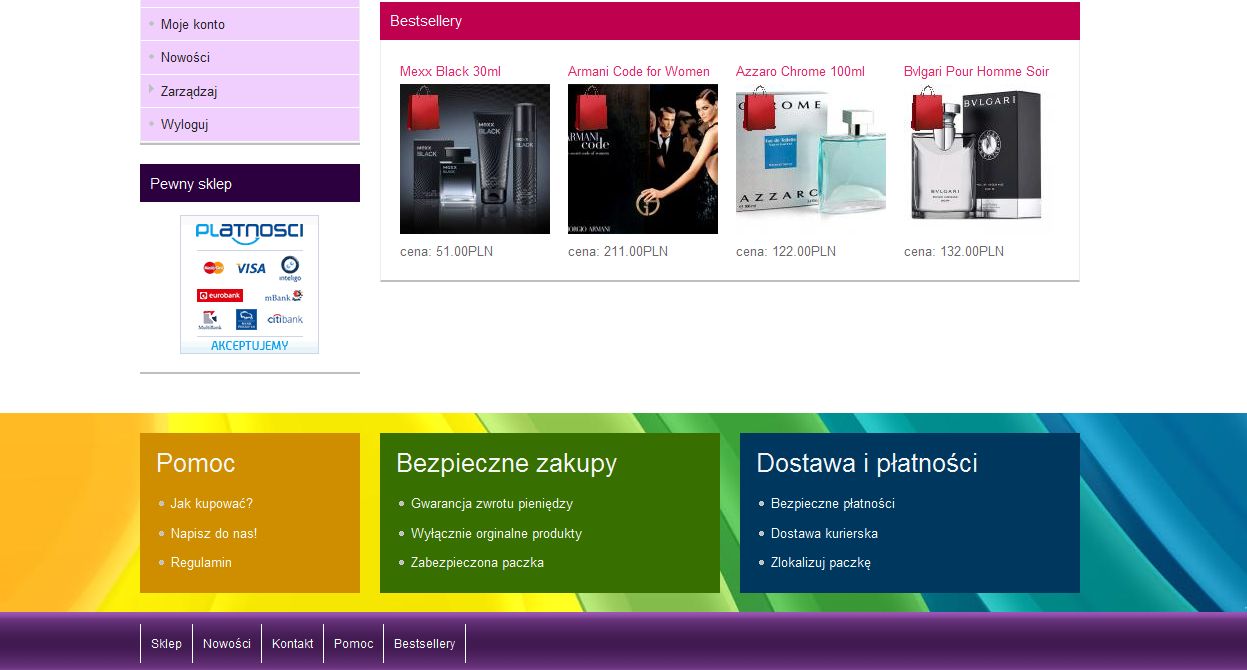Go to Nowości in sidebar menu
Screen dimensions: 1247x670
(185, 58)
